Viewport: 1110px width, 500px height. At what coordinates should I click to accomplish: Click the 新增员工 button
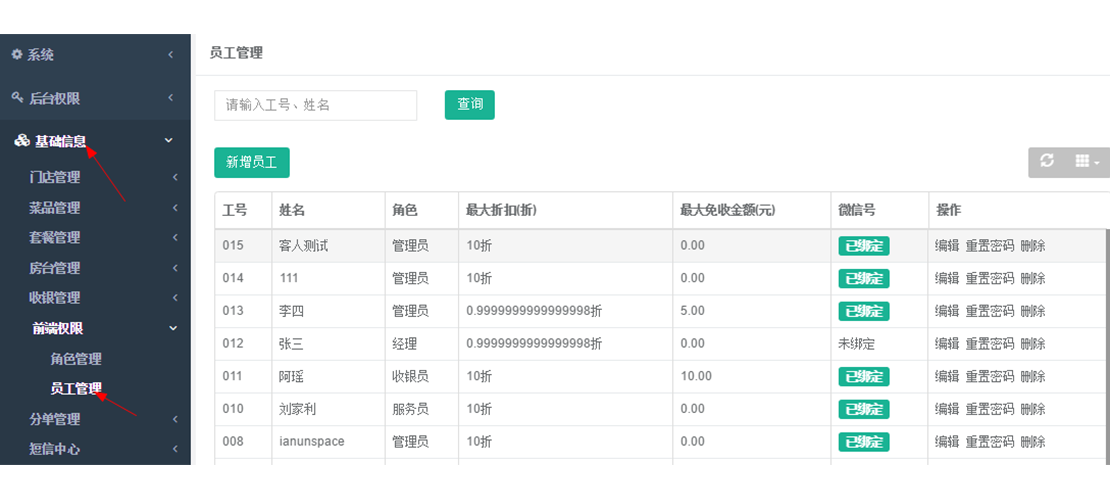(x=250, y=162)
